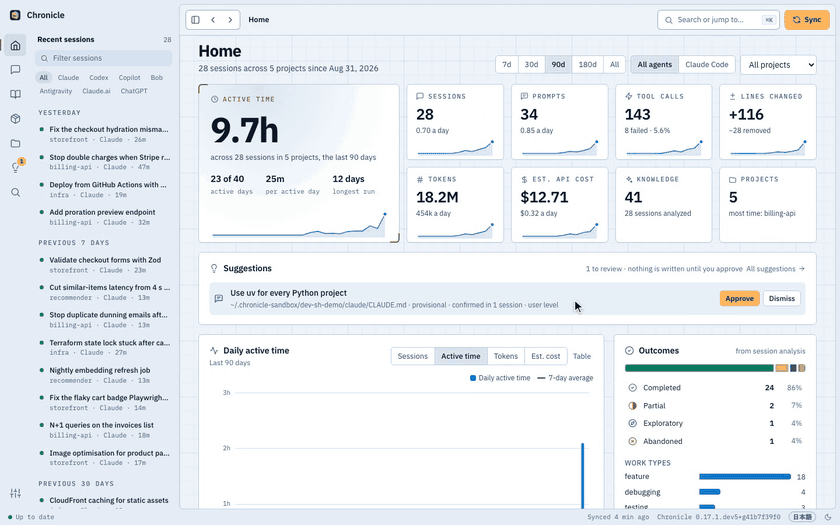Click the Tool Calls lightning icon
The image size is (840, 525).
pyautogui.click(x=628, y=96)
